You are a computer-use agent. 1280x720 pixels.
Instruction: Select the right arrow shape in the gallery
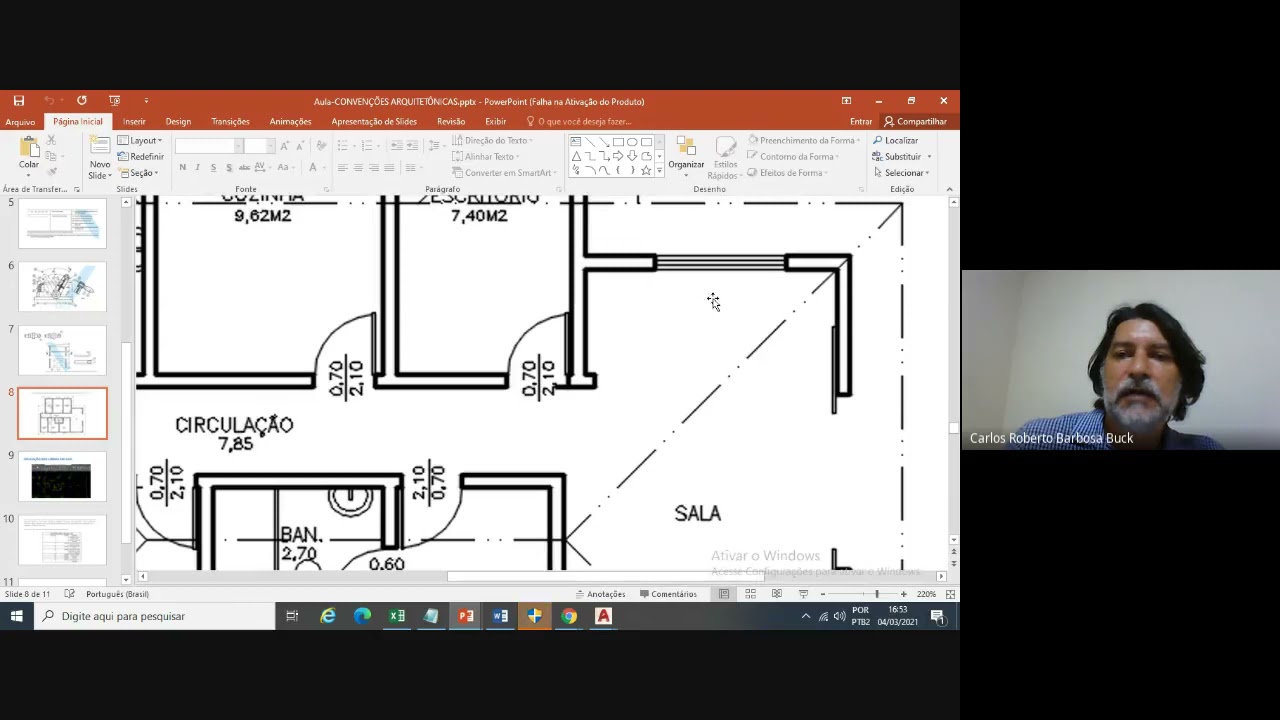point(618,156)
